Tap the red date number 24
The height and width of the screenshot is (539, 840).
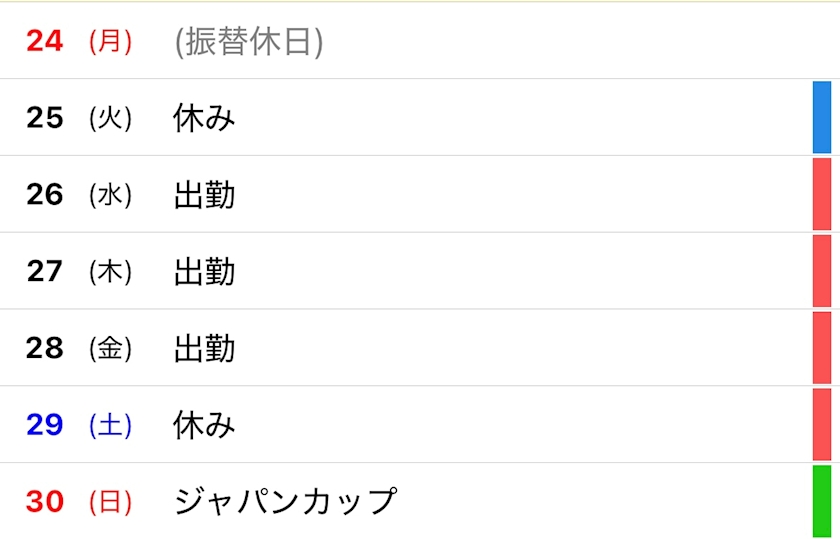pos(45,42)
